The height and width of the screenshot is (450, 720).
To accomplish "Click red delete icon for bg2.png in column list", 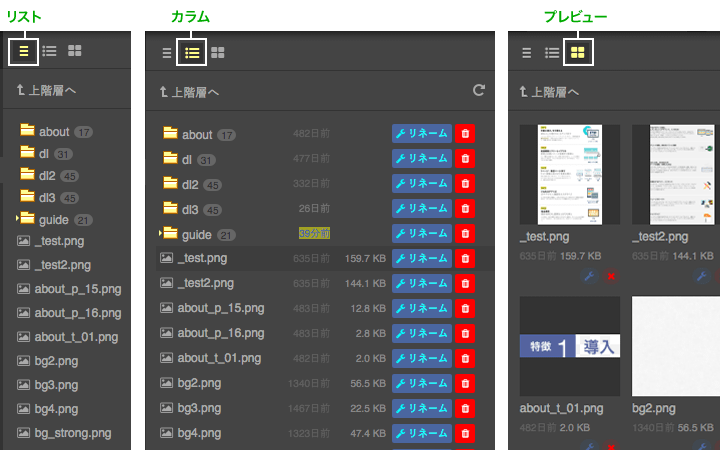I will [x=465, y=383].
